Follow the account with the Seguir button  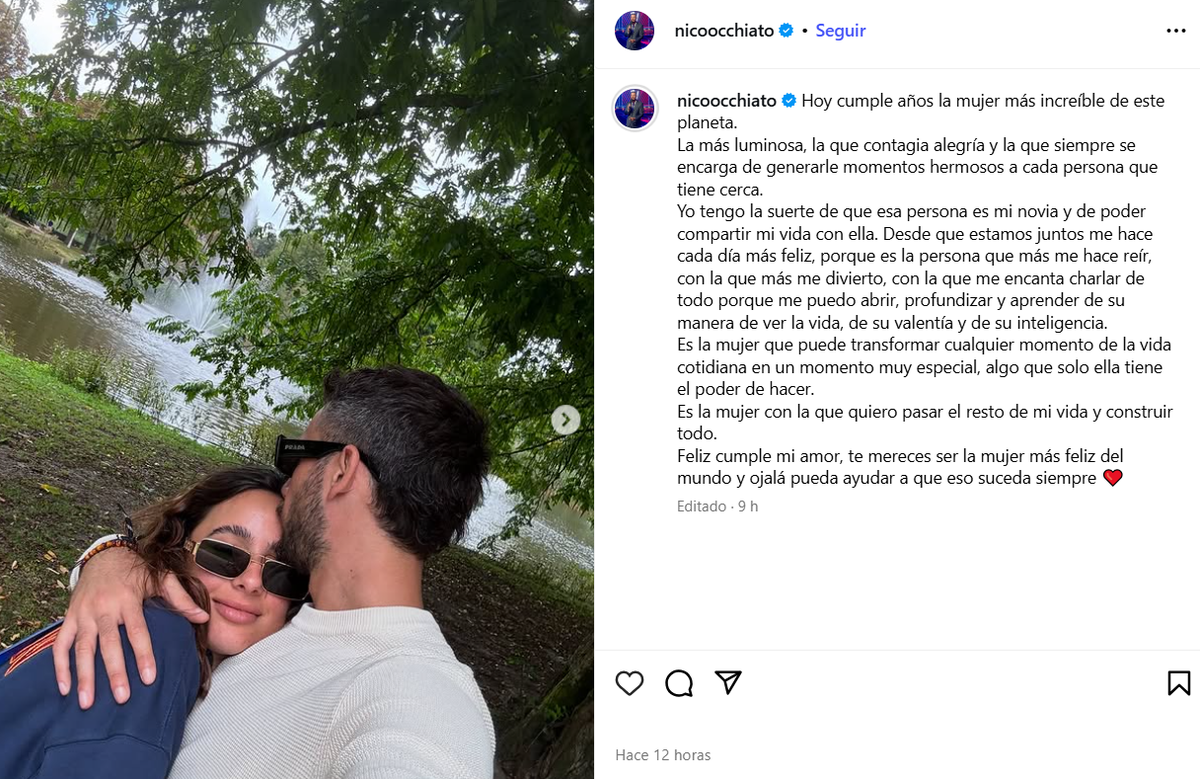coord(840,31)
